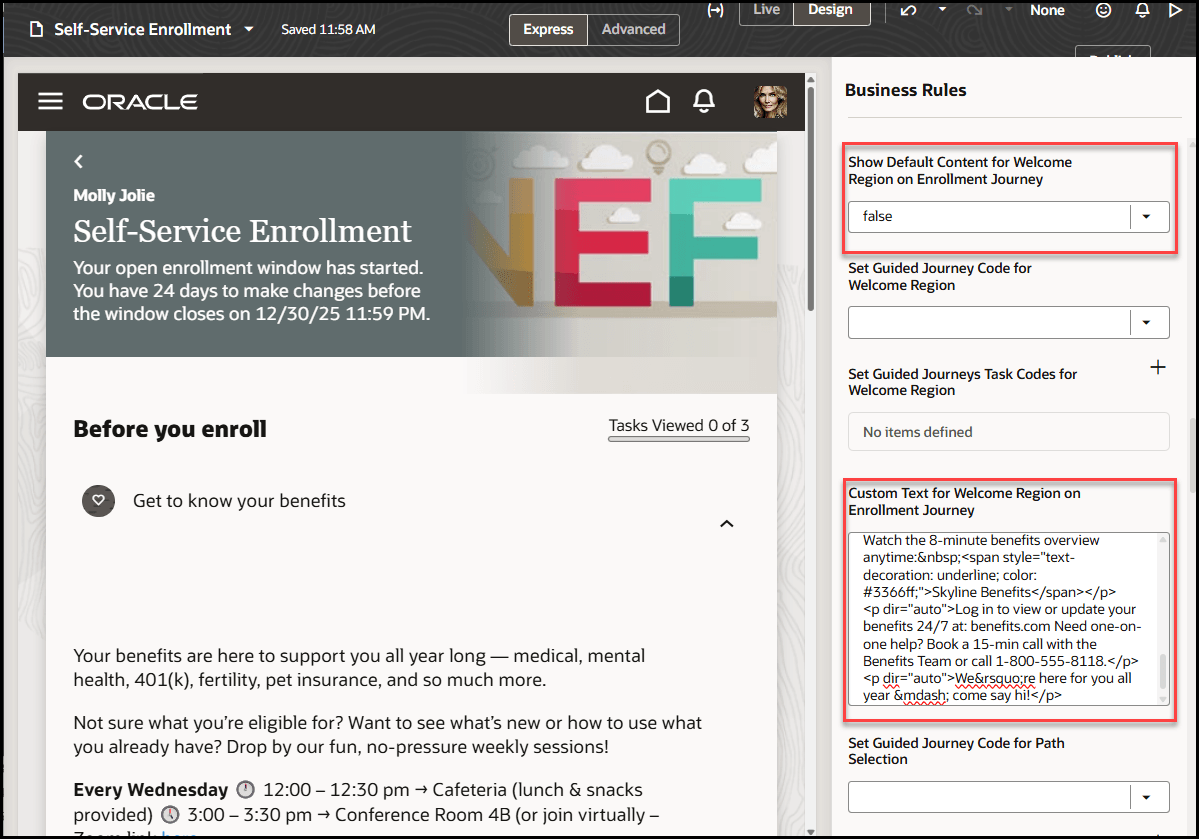Click the Home icon in the Oracle banner
The image size is (1199, 839).
click(658, 101)
